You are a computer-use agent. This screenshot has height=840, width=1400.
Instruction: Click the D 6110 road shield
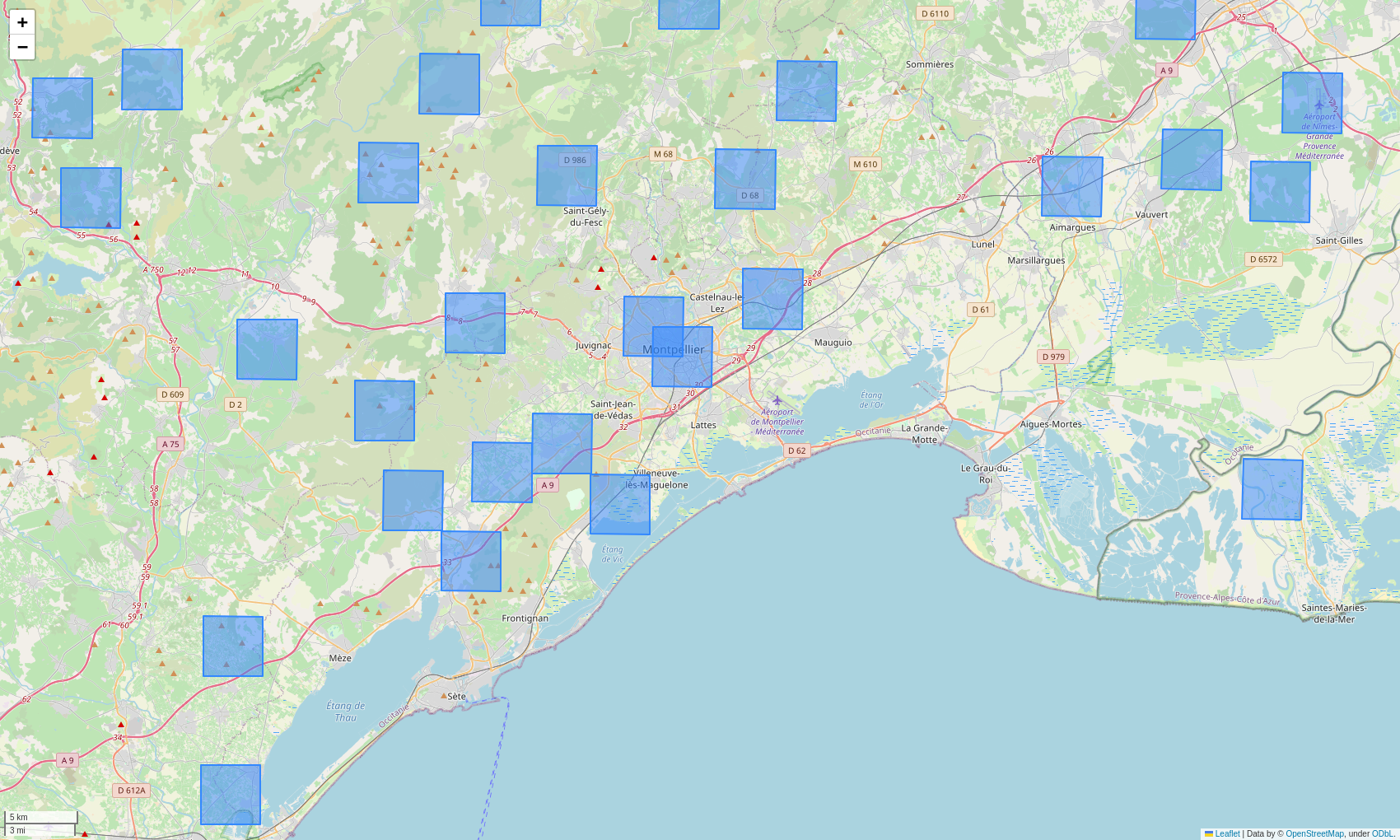[x=935, y=13]
